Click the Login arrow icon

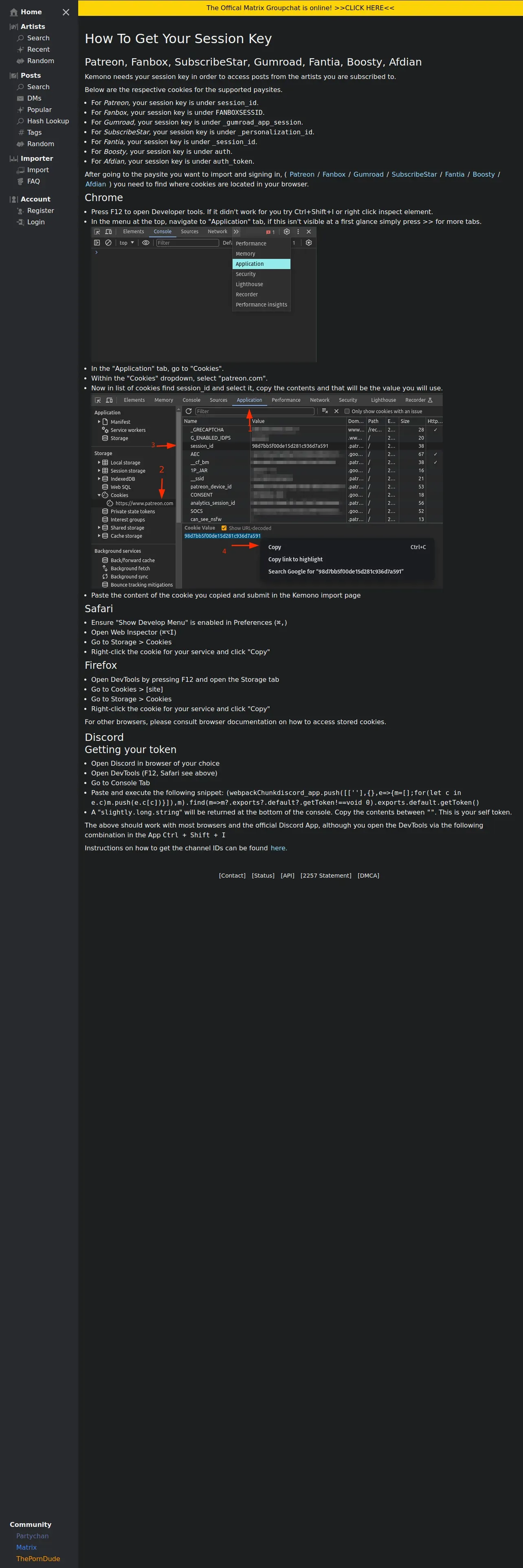pyautogui.click(x=21, y=222)
